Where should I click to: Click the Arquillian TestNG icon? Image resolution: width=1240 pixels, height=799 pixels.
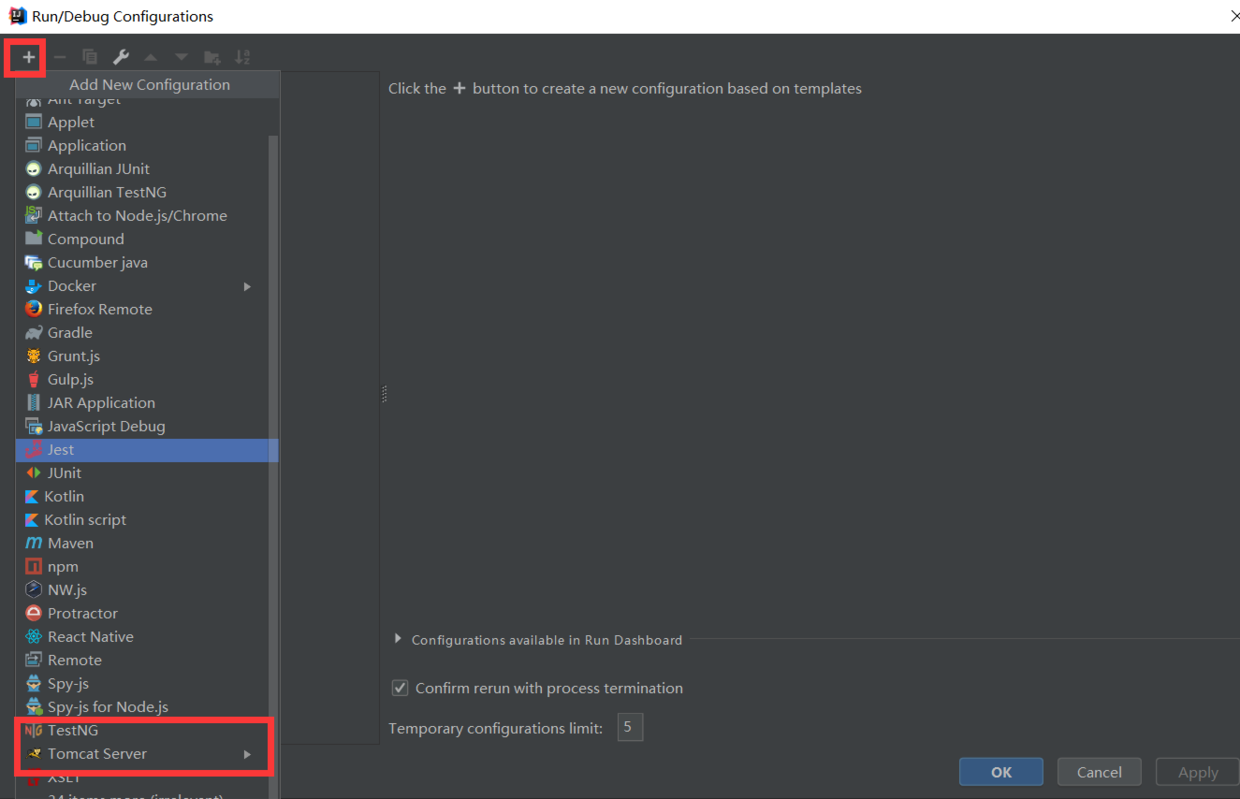[33, 192]
